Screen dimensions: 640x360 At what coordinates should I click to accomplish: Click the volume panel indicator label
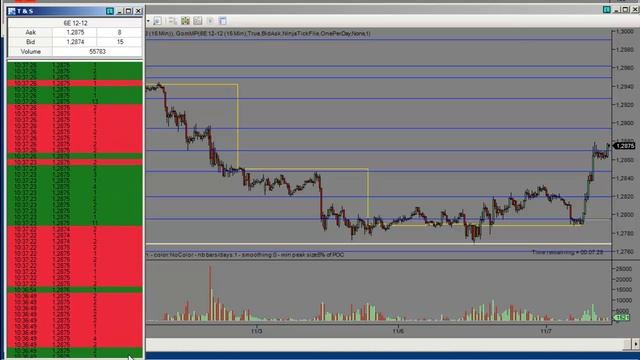[245, 255]
